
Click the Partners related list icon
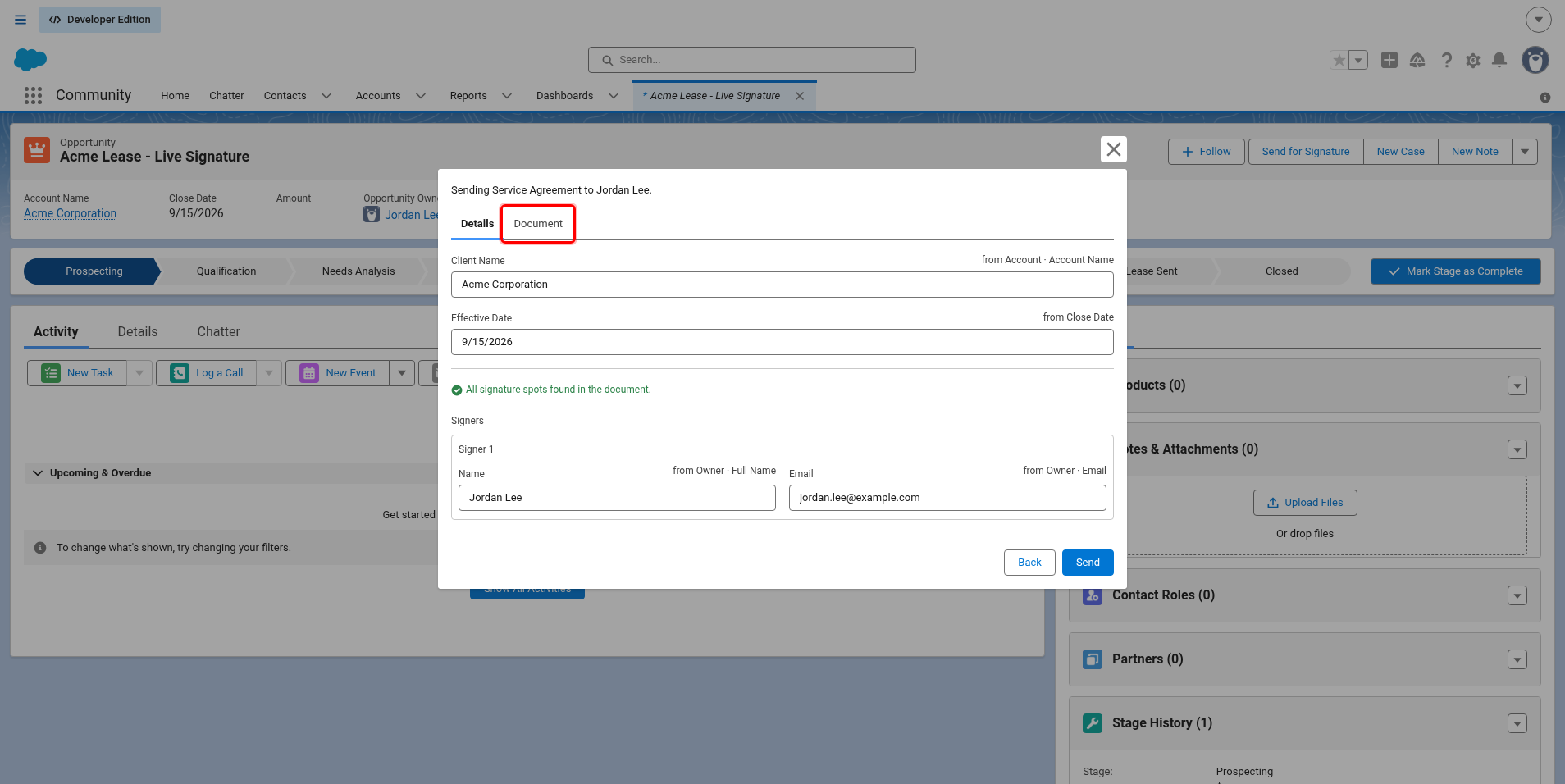1093,659
